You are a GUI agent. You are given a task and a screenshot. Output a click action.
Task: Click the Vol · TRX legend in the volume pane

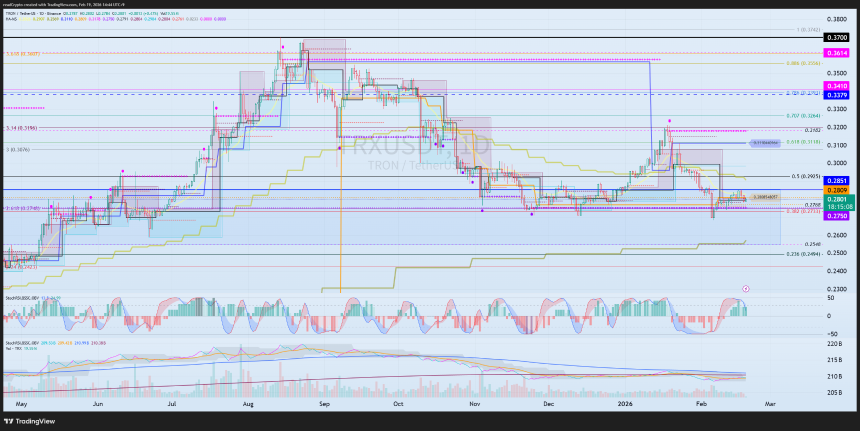13,348
